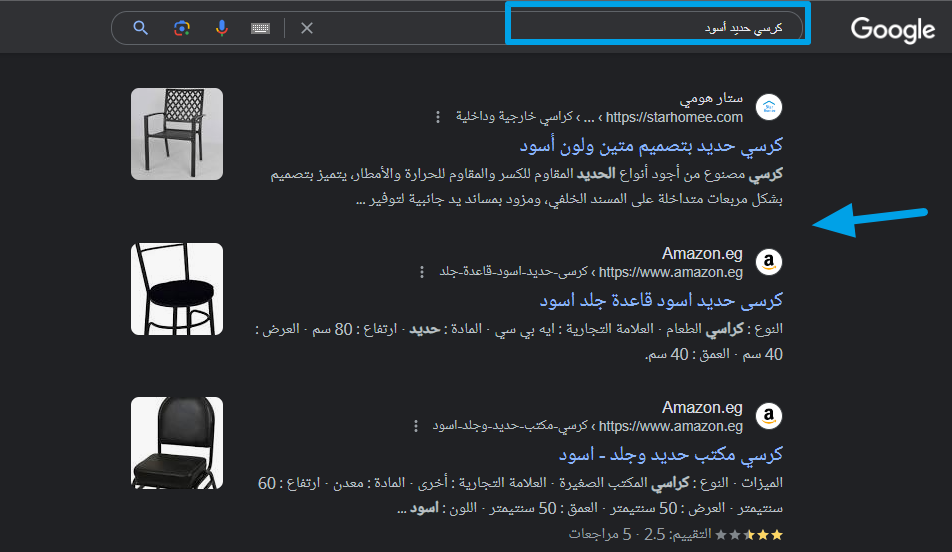Click Amazon favicon of leather seat chair result
The height and width of the screenshot is (552, 952).
pos(769,262)
